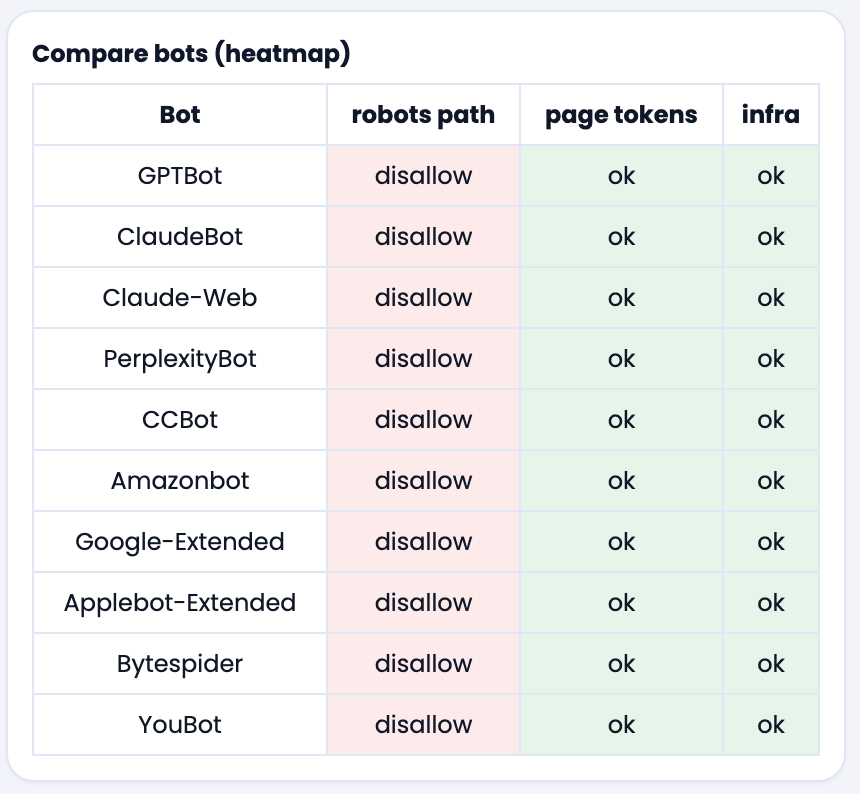Click the "Compare bots (heatmap)" title
The image size is (860, 794).
(x=191, y=54)
